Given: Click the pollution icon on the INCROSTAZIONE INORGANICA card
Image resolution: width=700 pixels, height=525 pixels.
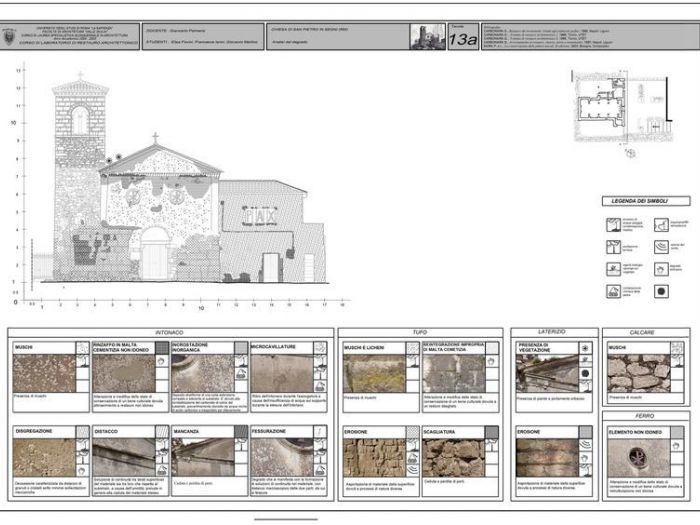Looking at the screenshot, I should (x=241, y=374).
